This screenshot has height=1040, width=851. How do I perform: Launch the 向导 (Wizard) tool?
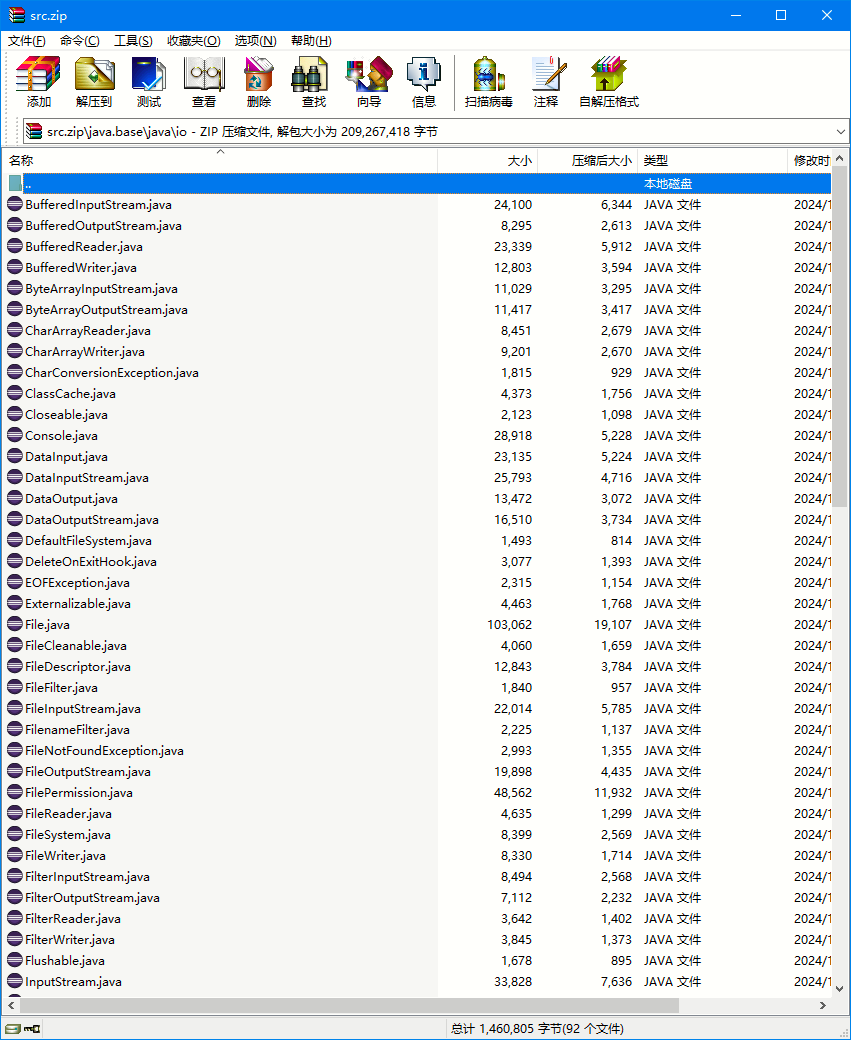pos(369,82)
